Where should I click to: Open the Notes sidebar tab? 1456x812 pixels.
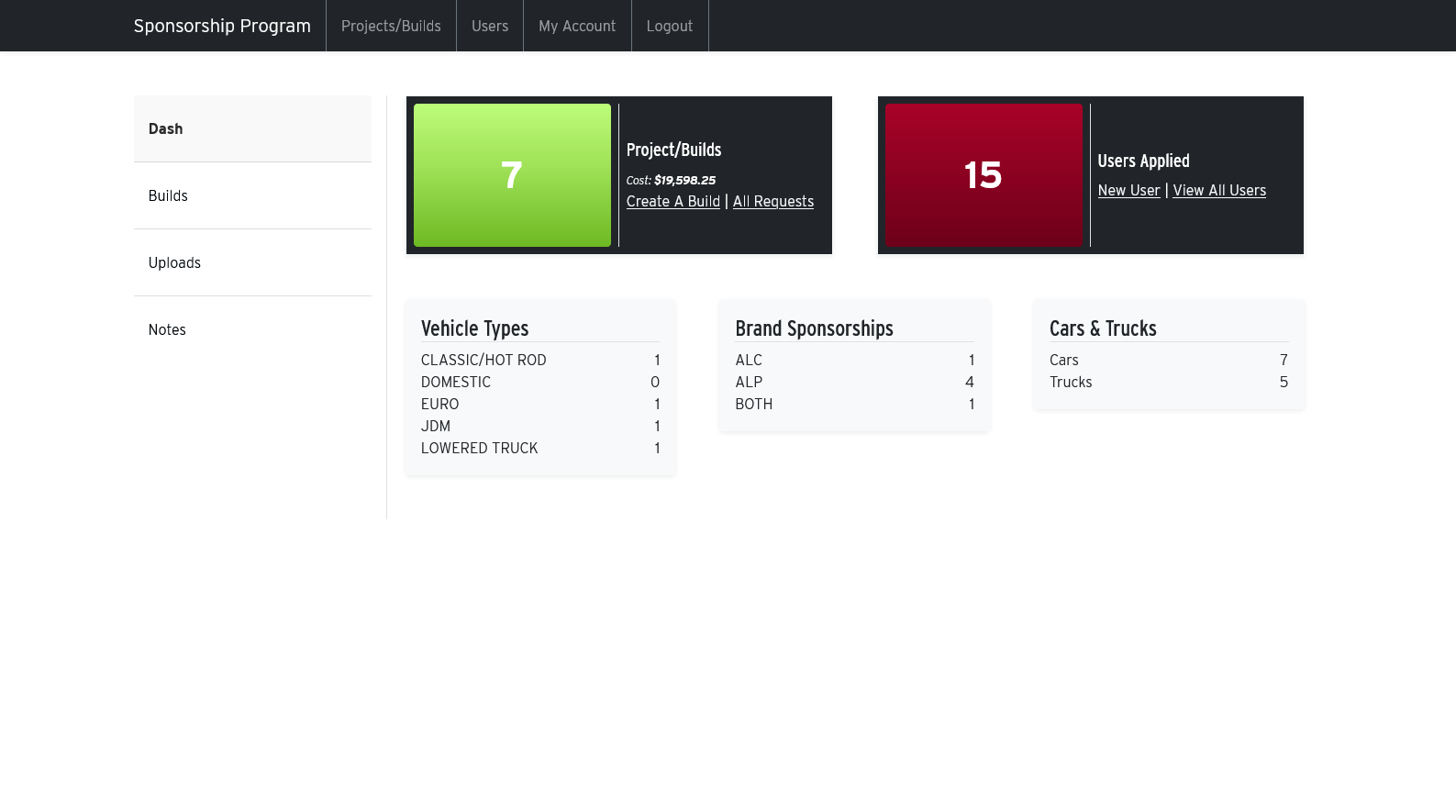click(252, 329)
